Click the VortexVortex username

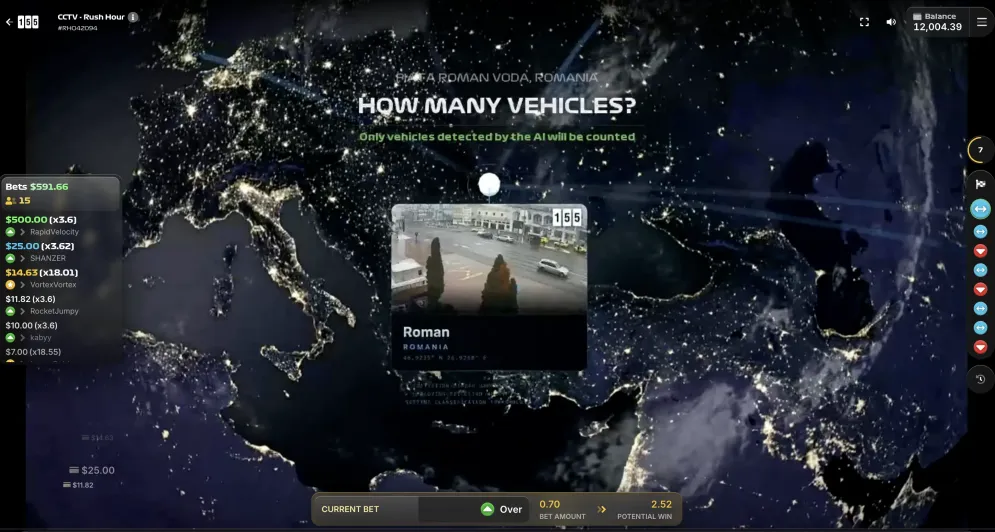[53, 284]
